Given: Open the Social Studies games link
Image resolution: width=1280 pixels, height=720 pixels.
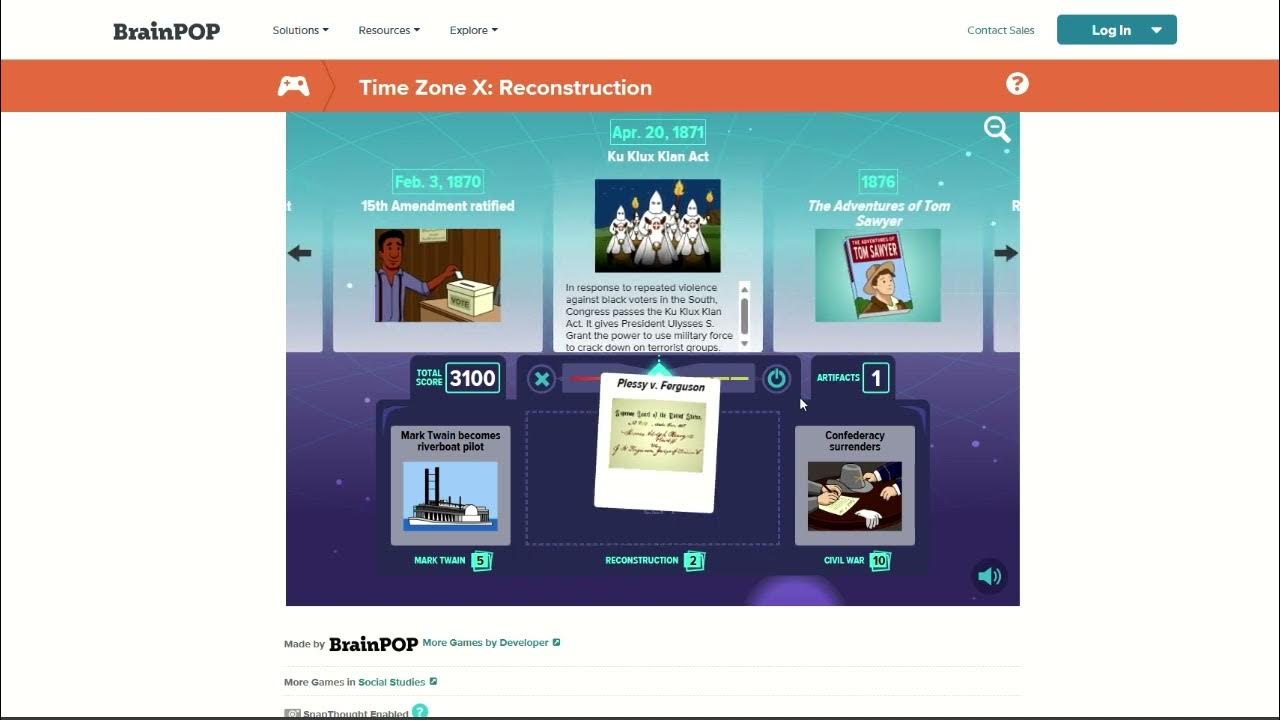Looking at the screenshot, I should (x=397, y=682).
